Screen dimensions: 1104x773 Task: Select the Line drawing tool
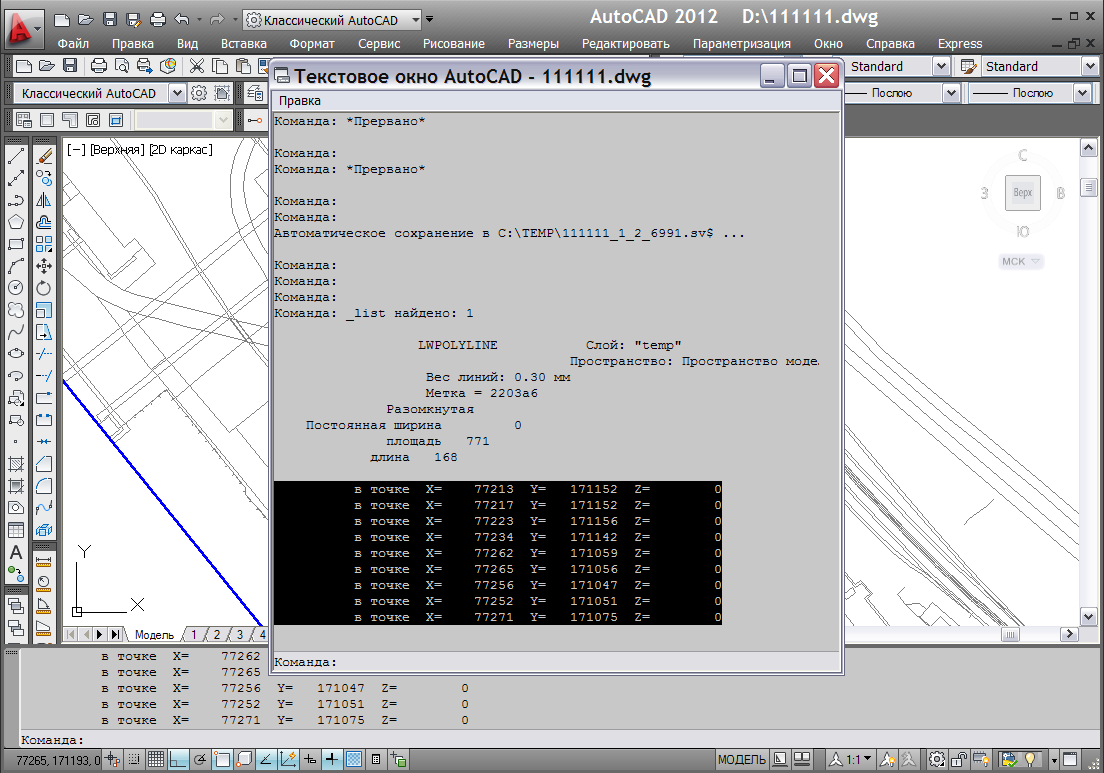pyautogui.click(x=16, y=157)
